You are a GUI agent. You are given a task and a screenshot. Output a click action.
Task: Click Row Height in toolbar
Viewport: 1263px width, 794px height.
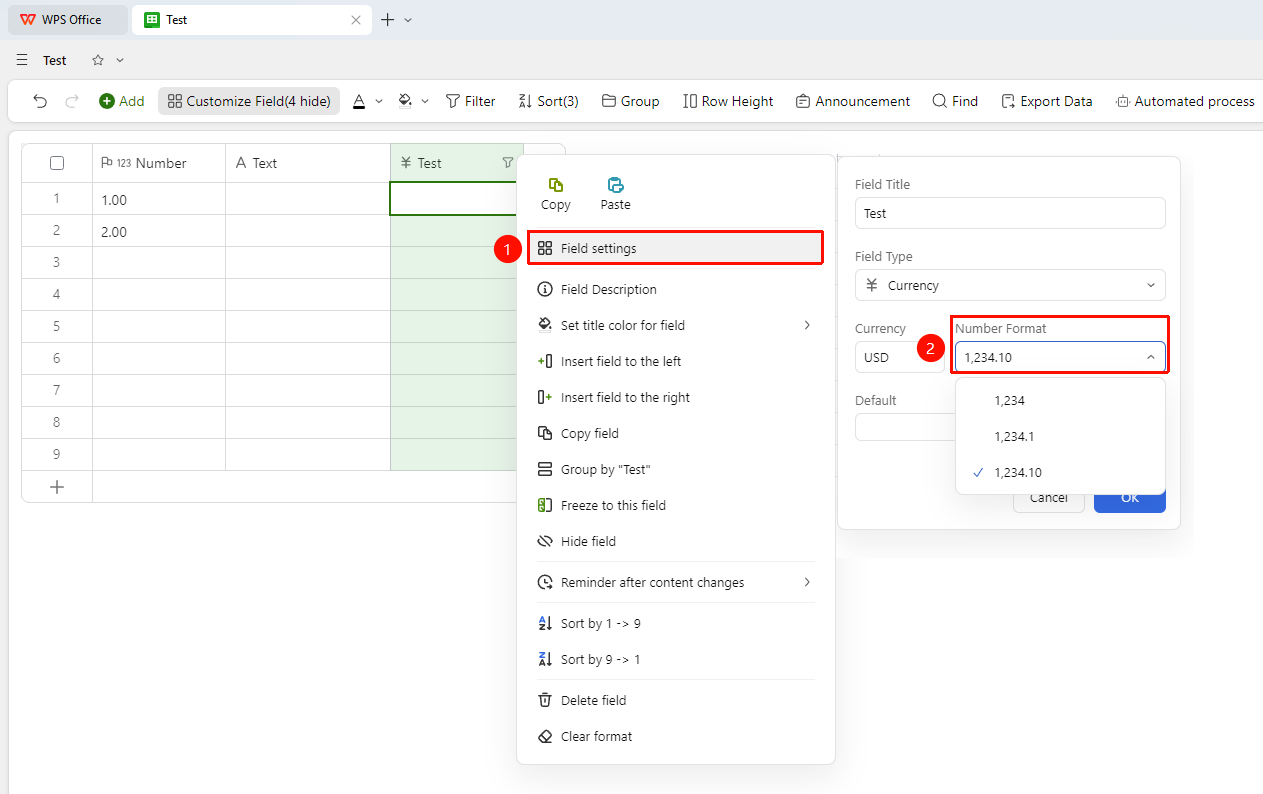[x=728, y=101]
